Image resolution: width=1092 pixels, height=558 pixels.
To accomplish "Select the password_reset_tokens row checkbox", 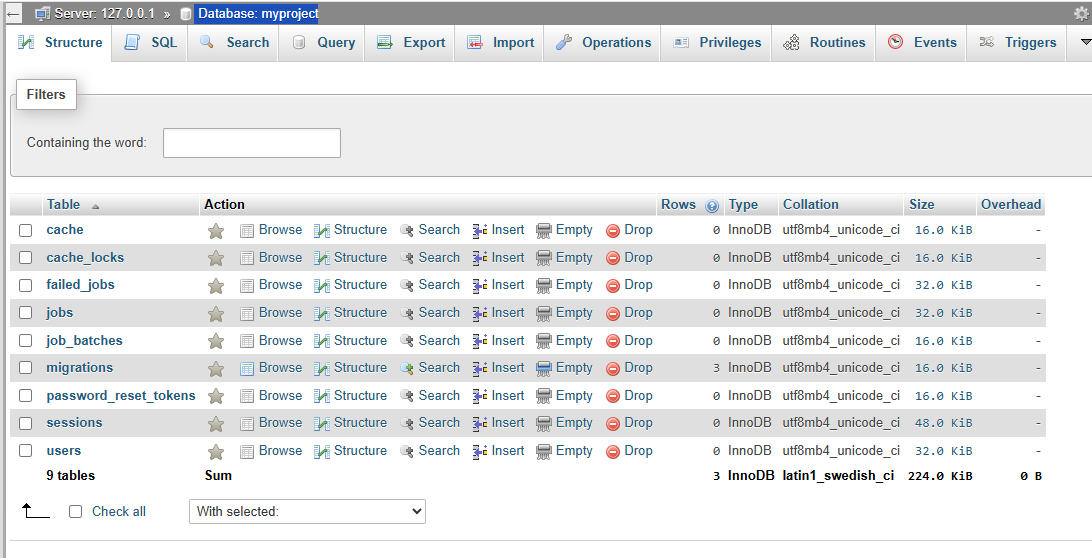I will pos(26,396).
